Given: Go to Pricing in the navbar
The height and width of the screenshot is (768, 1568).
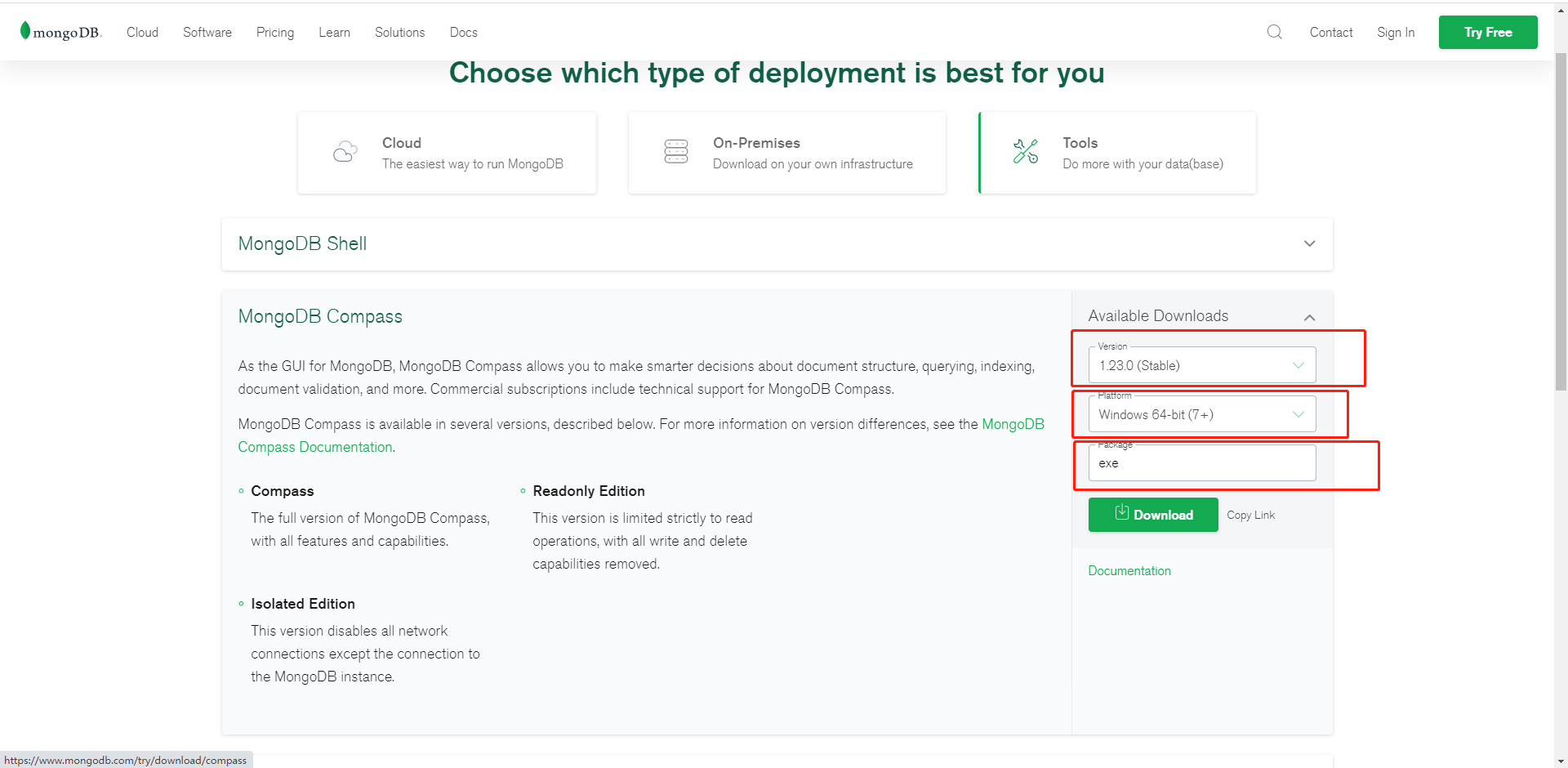Looking at the screenshot, I should [x=275, y=32].
